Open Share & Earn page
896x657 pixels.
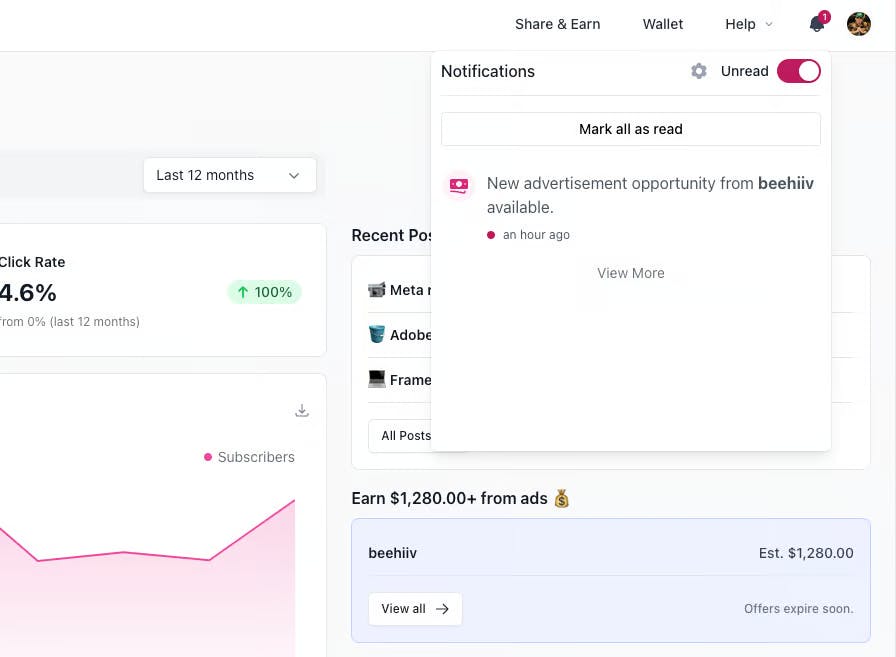pos(557,24)
